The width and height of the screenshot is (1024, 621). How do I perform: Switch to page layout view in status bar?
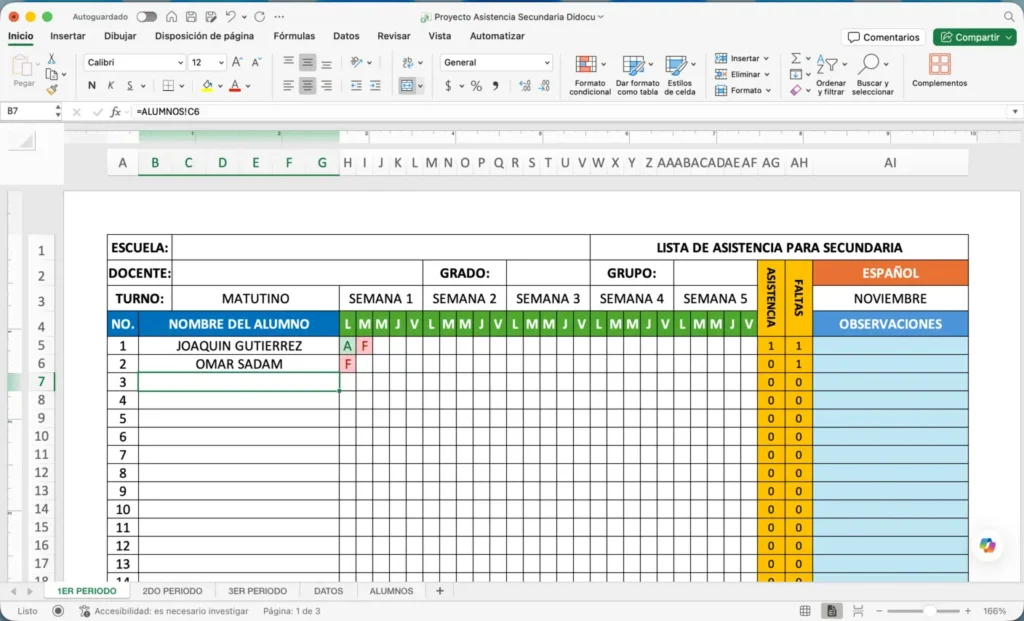tap(831, 611)
